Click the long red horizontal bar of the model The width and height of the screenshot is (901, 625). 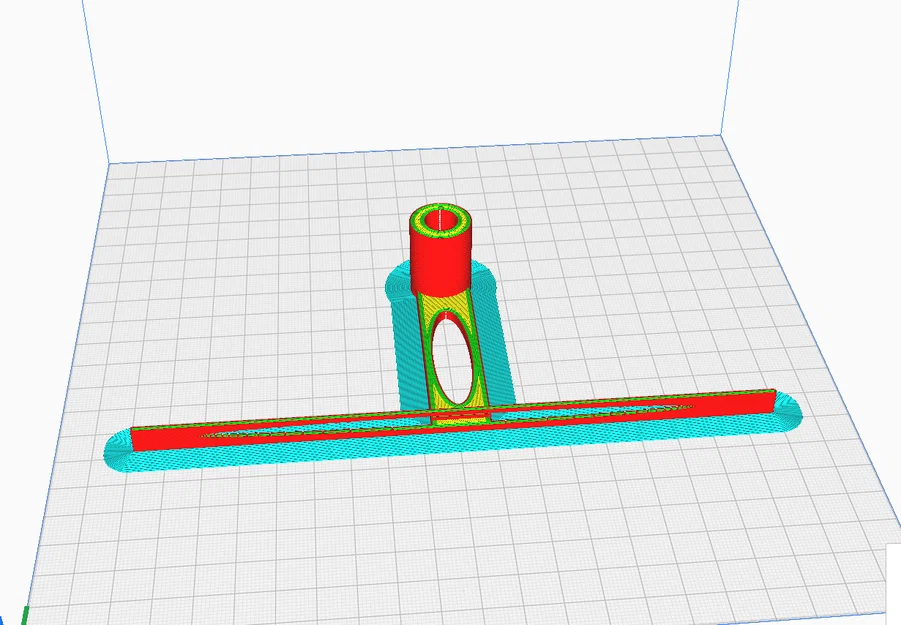pos(453,420)
